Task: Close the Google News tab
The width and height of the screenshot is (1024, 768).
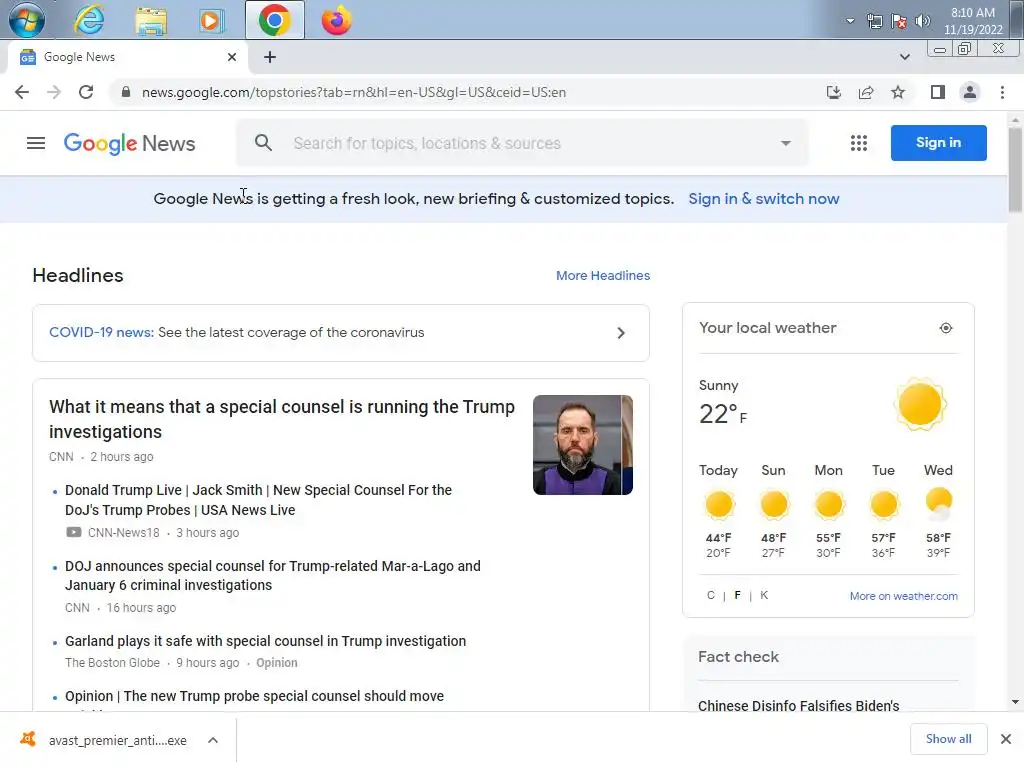Action: pos(232,57)
